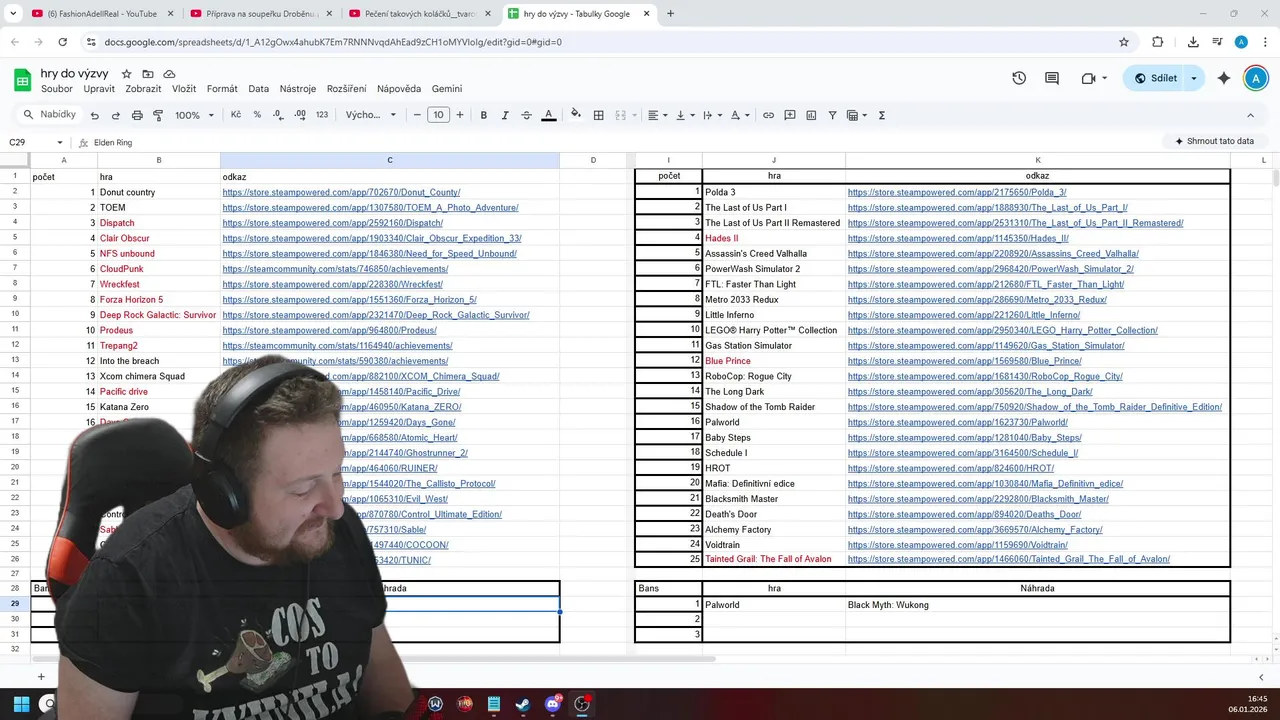This screenshot has width=1280, height=720.
Task: Open the Zobrazit menu
Action: click(x=143, y=89)
